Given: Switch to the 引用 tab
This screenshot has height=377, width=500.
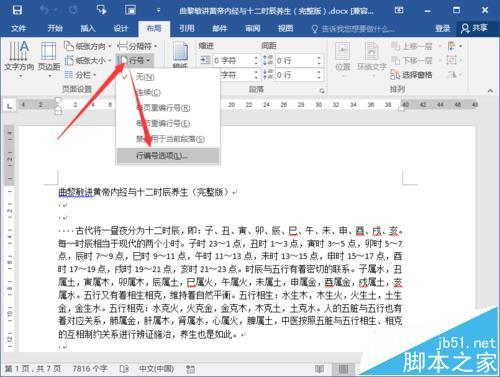Looking at the screenshot, I should click(187, 29).
